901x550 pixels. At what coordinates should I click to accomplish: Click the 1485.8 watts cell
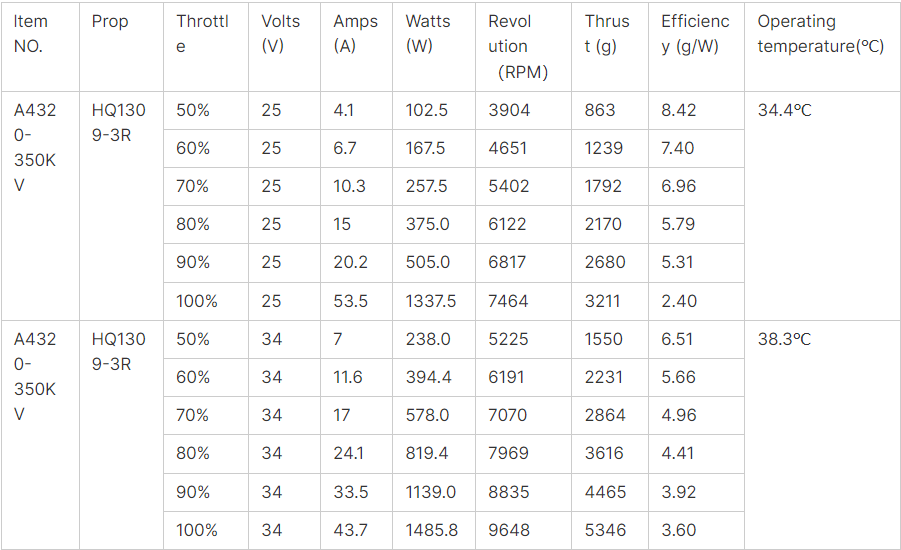[431, 530]
